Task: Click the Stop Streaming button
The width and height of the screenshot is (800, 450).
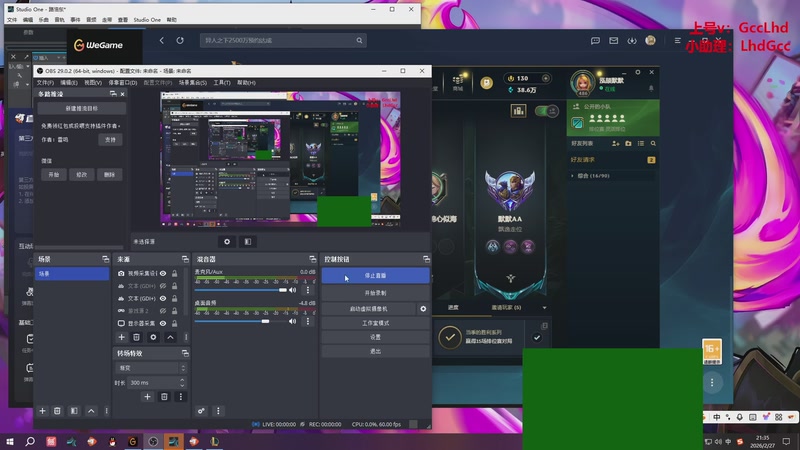Action: coord(376,276)
